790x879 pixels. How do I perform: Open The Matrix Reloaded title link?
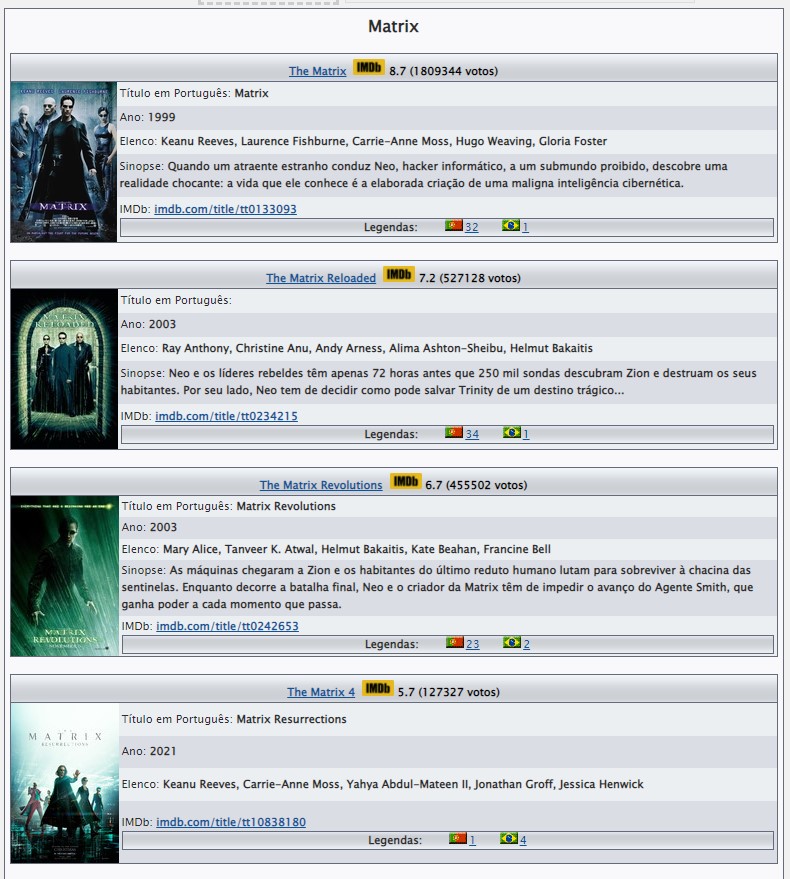321,278
